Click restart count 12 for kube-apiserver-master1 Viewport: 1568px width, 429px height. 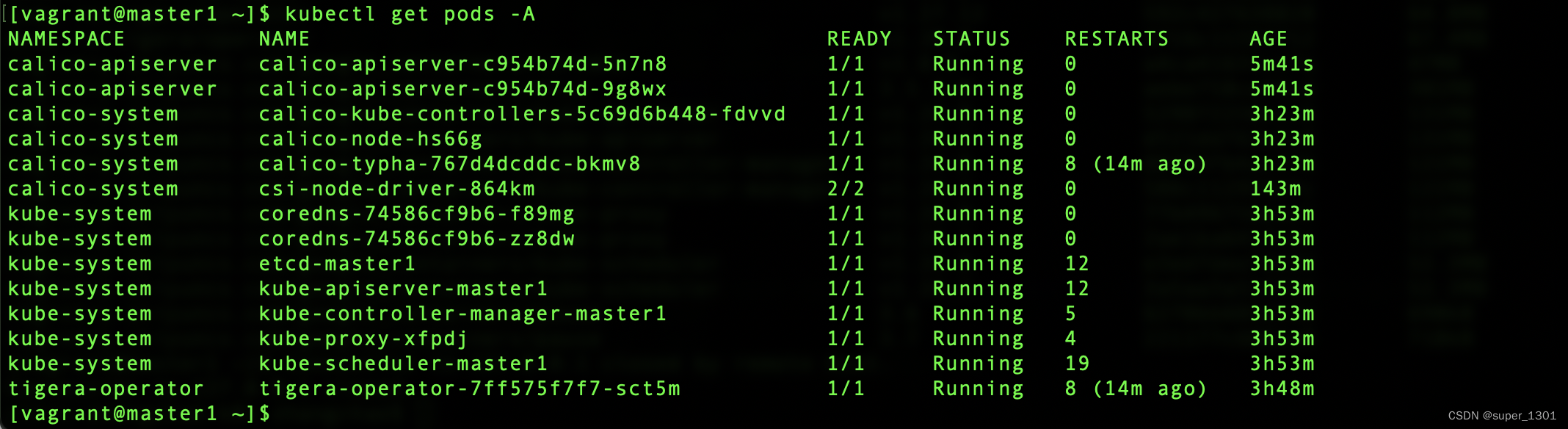(1078, 289)
